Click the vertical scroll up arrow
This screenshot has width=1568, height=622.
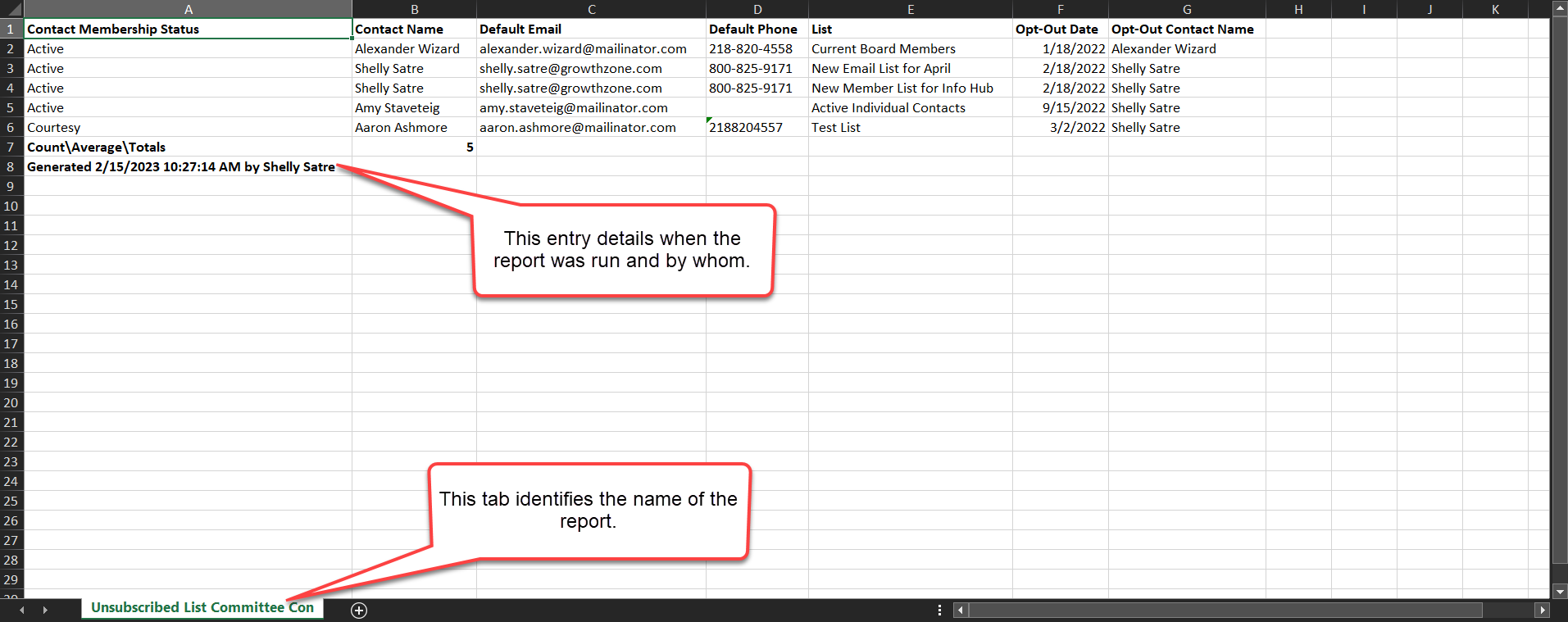(x=1559, y=8)
